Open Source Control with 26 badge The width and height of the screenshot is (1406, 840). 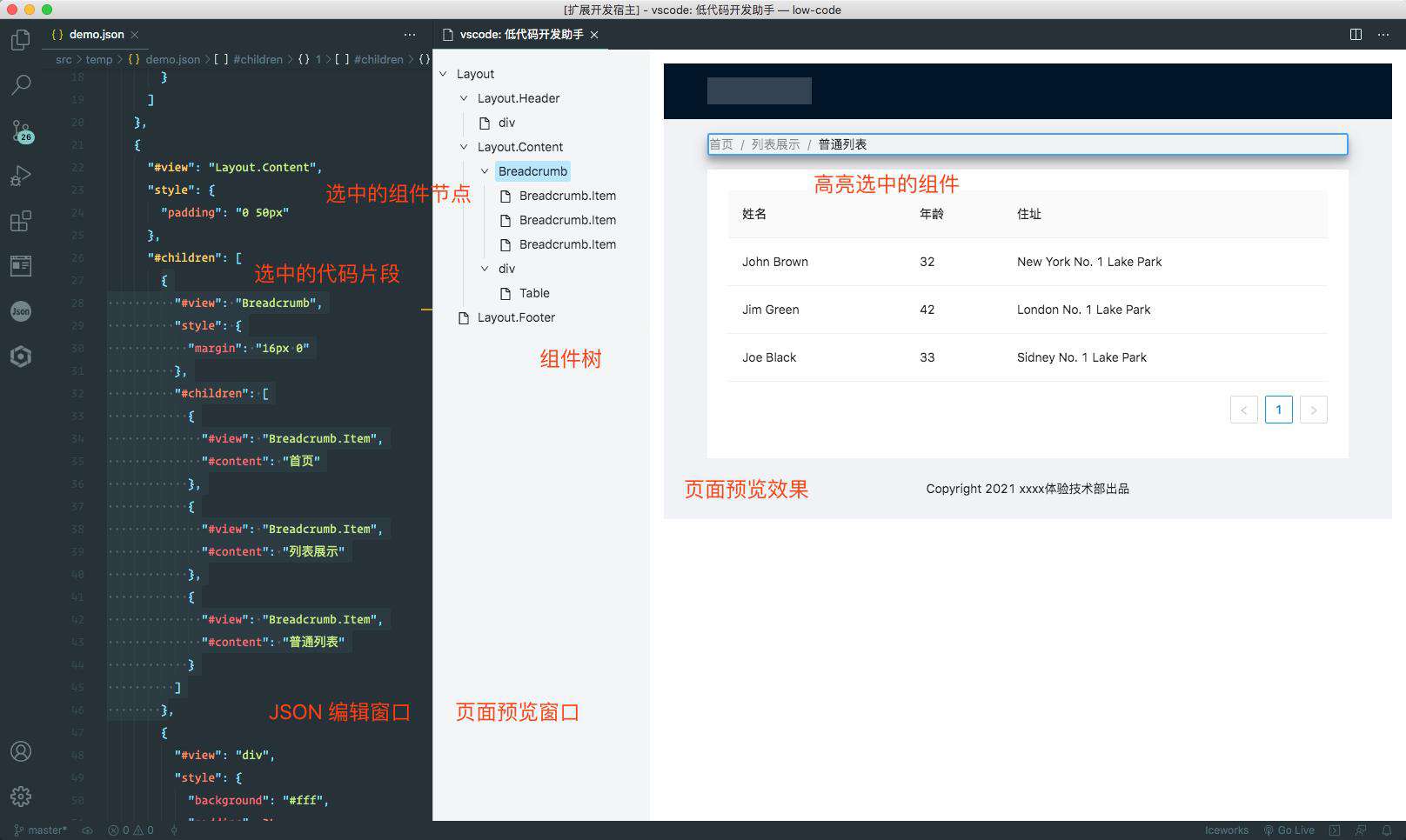[21, 131]
